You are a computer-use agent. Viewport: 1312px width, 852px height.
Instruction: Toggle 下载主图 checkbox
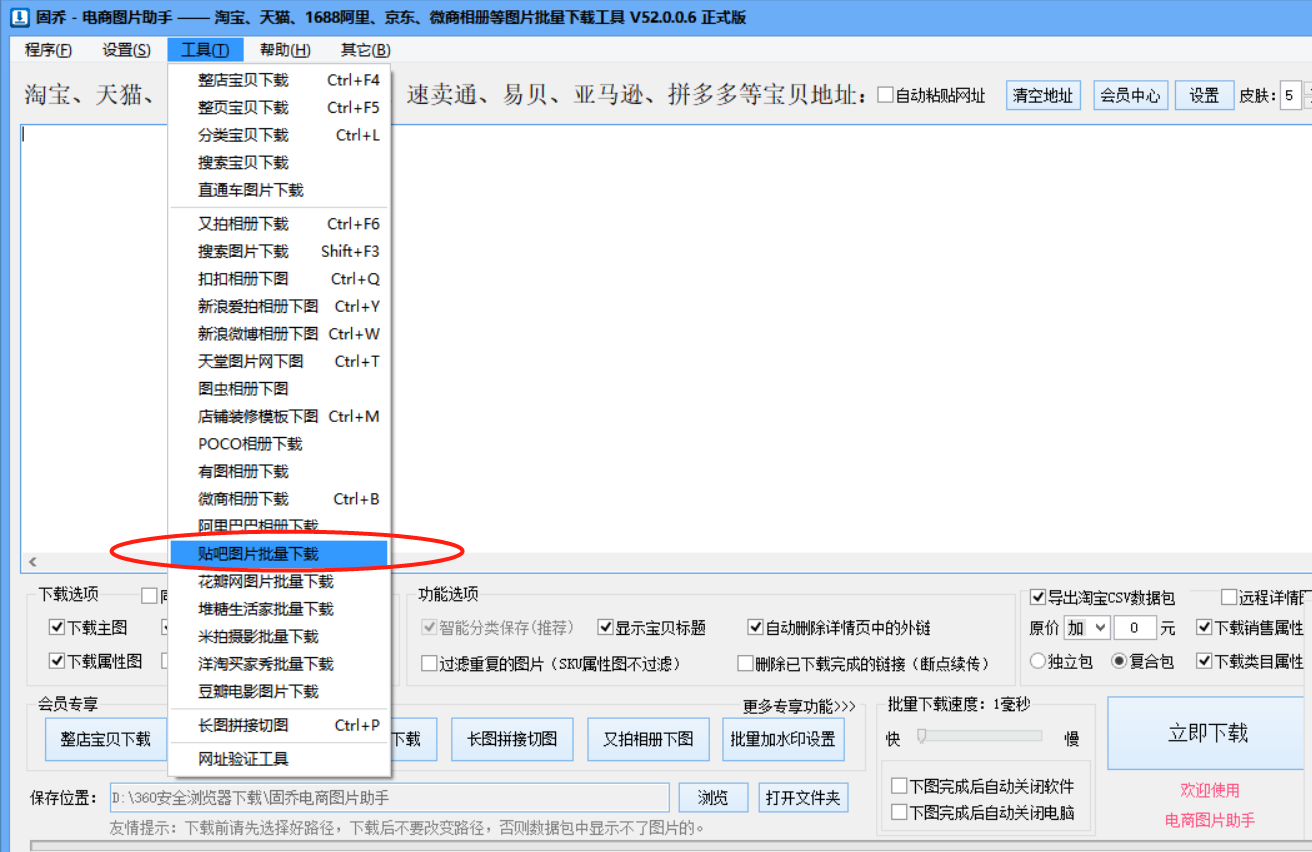click(57, 628)
